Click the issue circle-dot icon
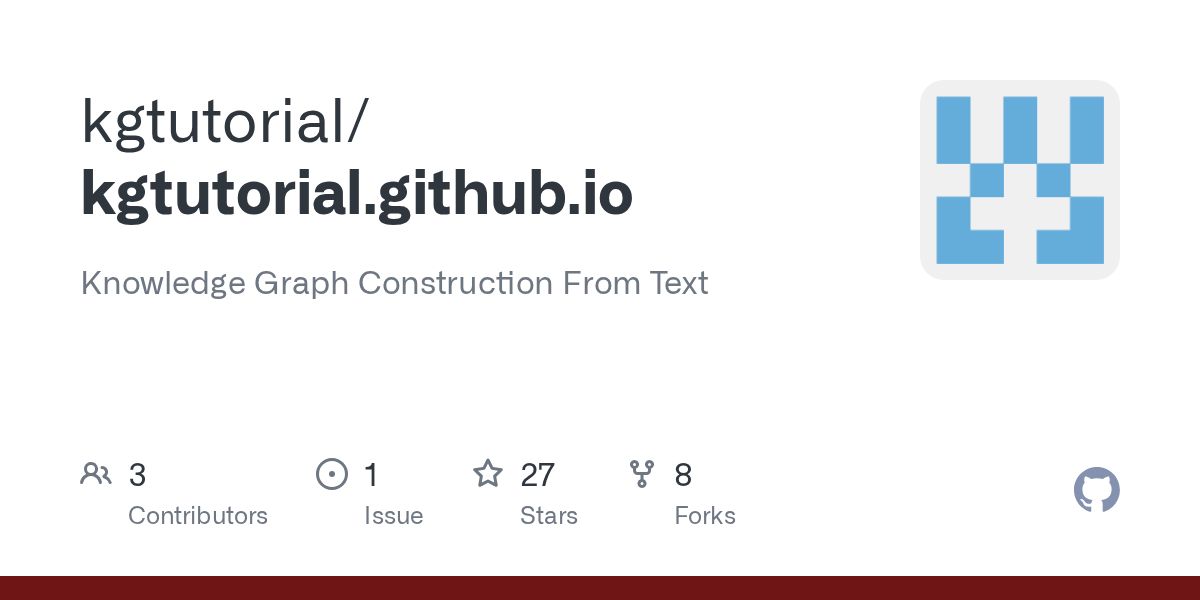This screenshot has width=1200, height=600. coord(332,474)
